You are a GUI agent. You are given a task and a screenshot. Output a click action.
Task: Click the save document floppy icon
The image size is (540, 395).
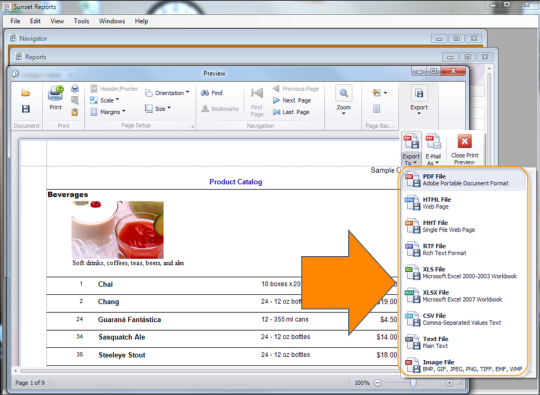tap(26, 109)
